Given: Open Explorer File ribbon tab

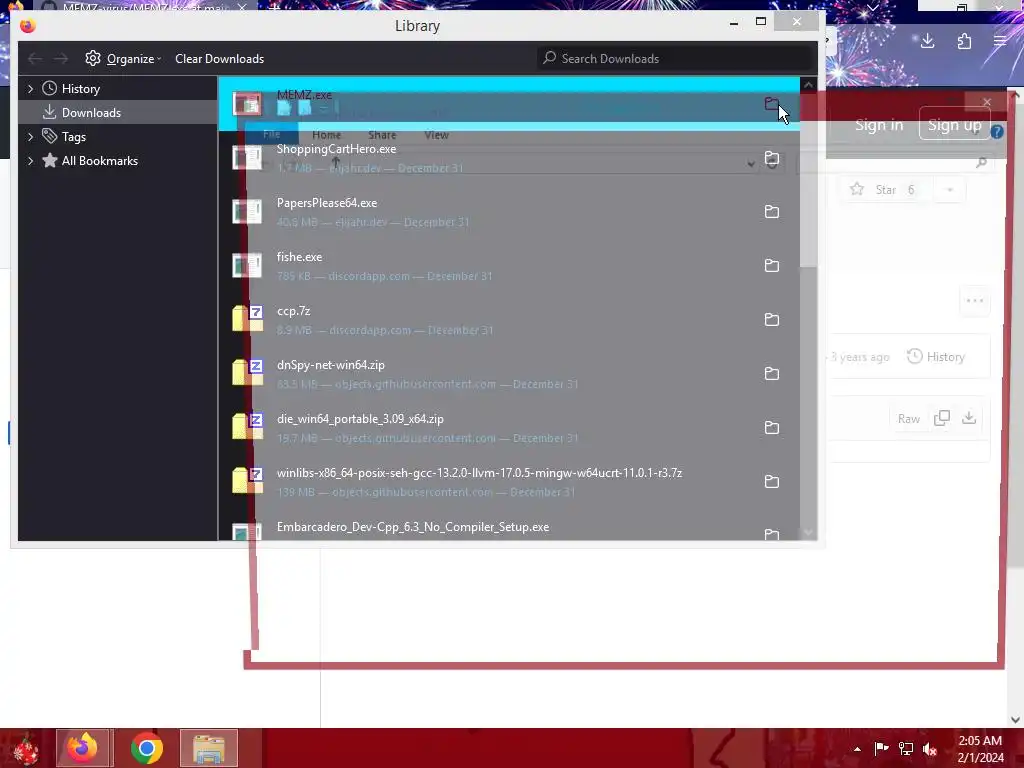Looking at the screenshot, I should pyautogui.click(x=271, y=135).
